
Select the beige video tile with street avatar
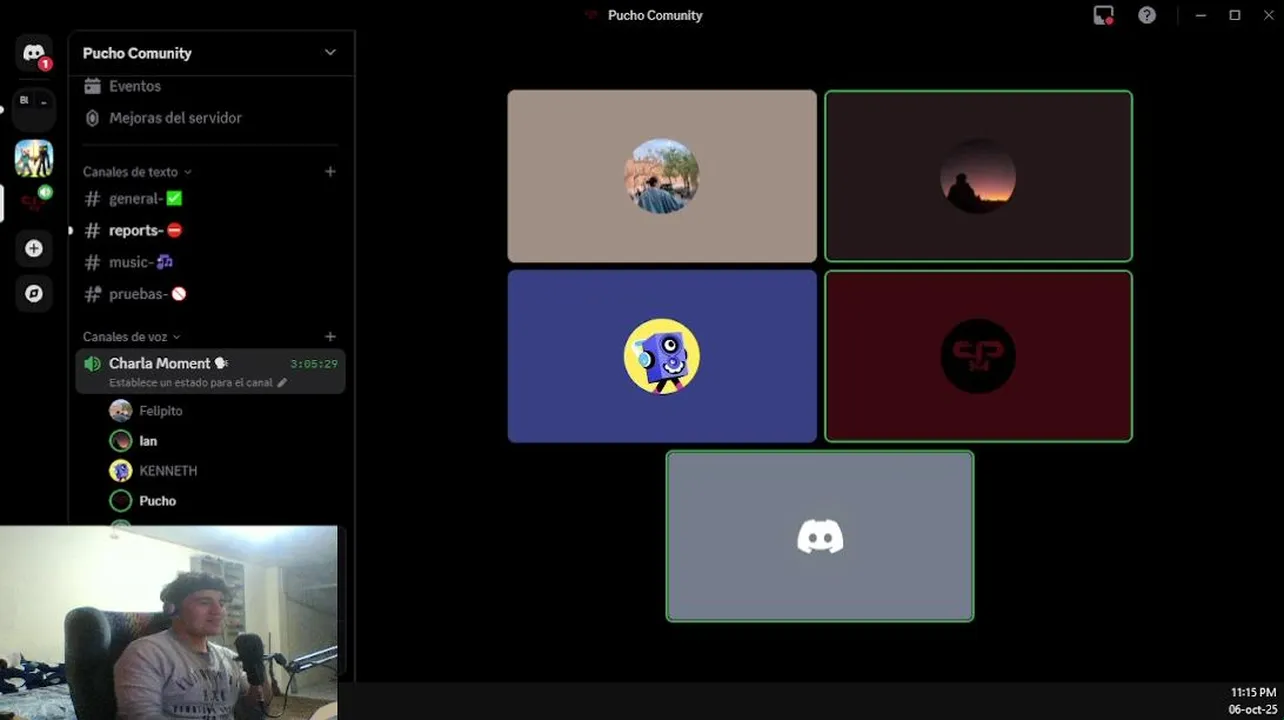(662, 176)
